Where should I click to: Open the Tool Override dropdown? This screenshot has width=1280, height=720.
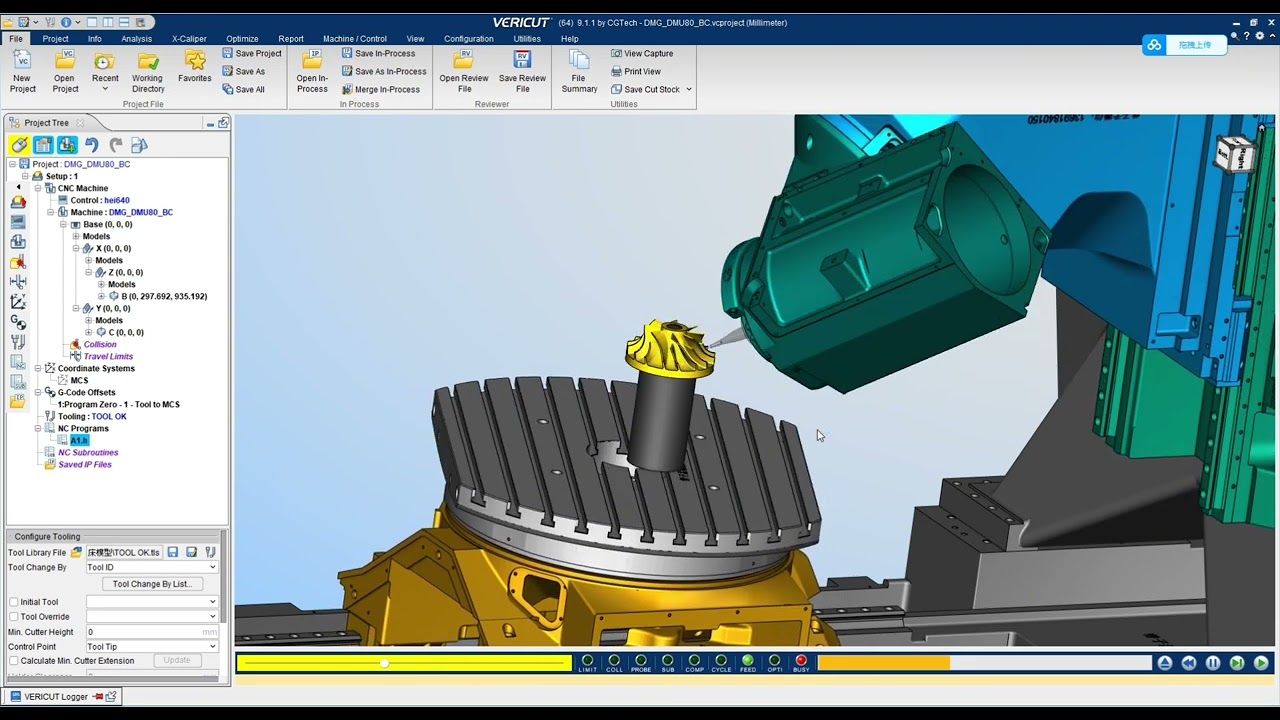[x=151, y=617]
